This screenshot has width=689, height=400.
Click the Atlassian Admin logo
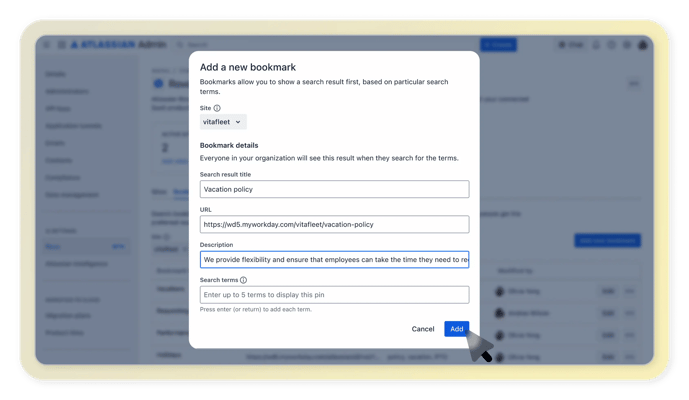(x=118, y=45)
